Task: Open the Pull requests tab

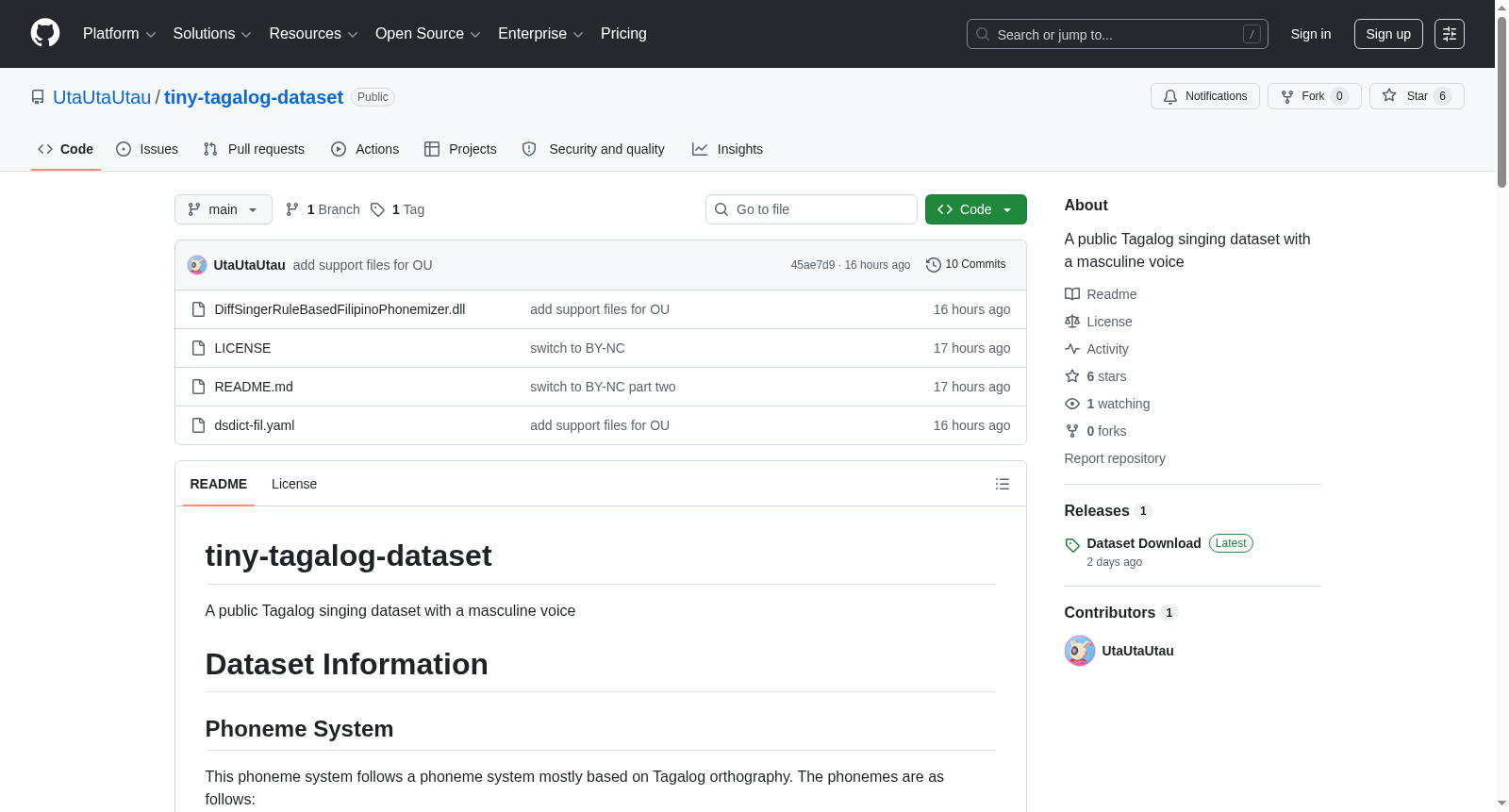Action: 254,149
